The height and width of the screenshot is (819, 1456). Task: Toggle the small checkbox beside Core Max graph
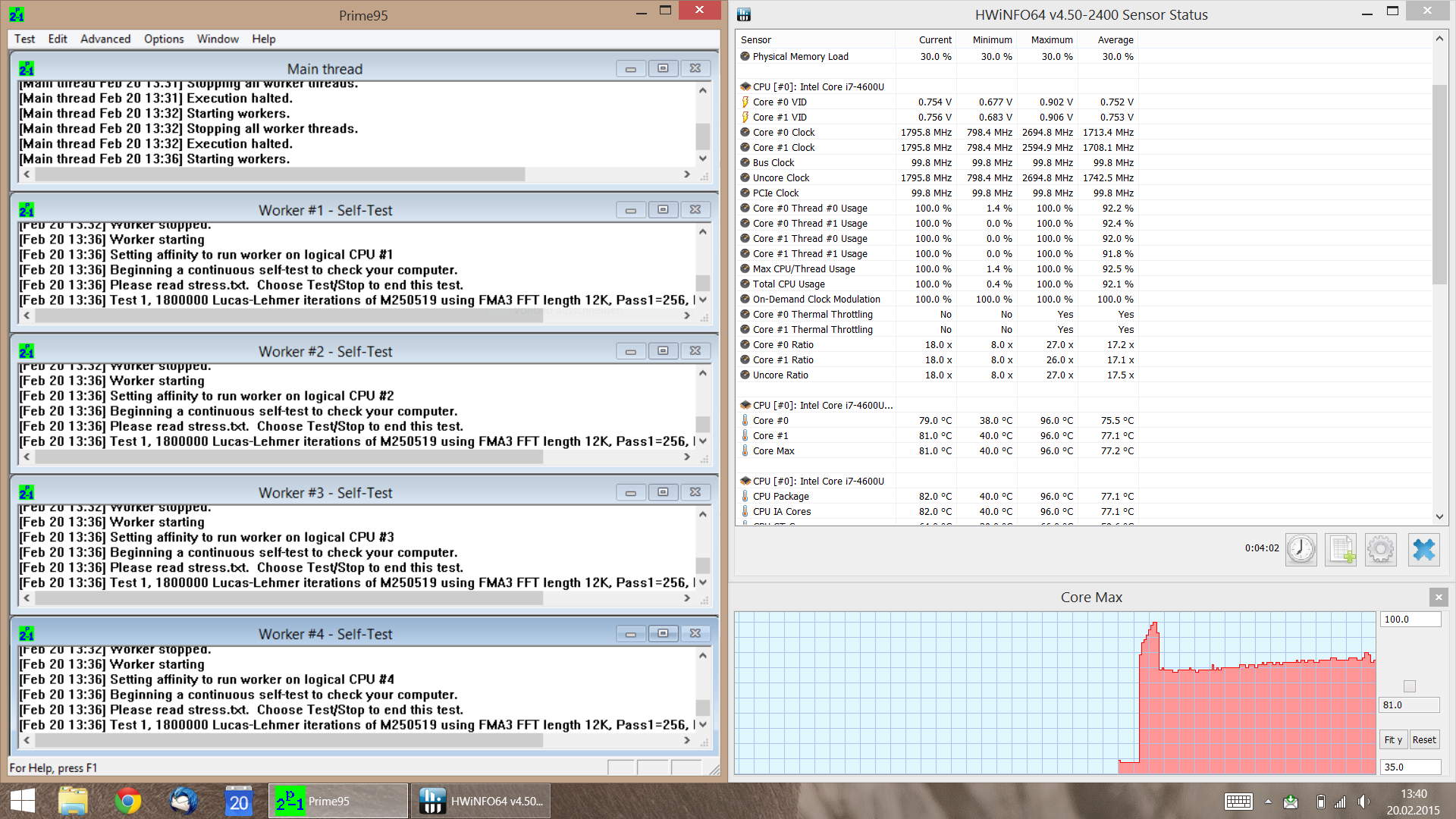pos(1410,686)
